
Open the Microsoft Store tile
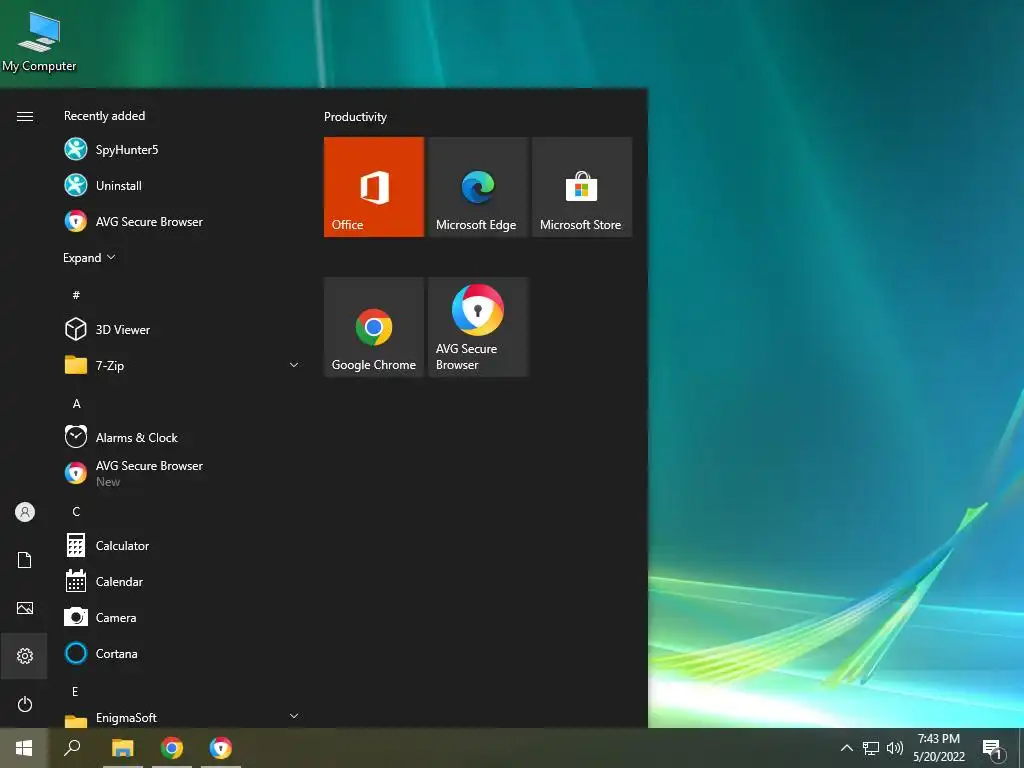click(582, 187)
